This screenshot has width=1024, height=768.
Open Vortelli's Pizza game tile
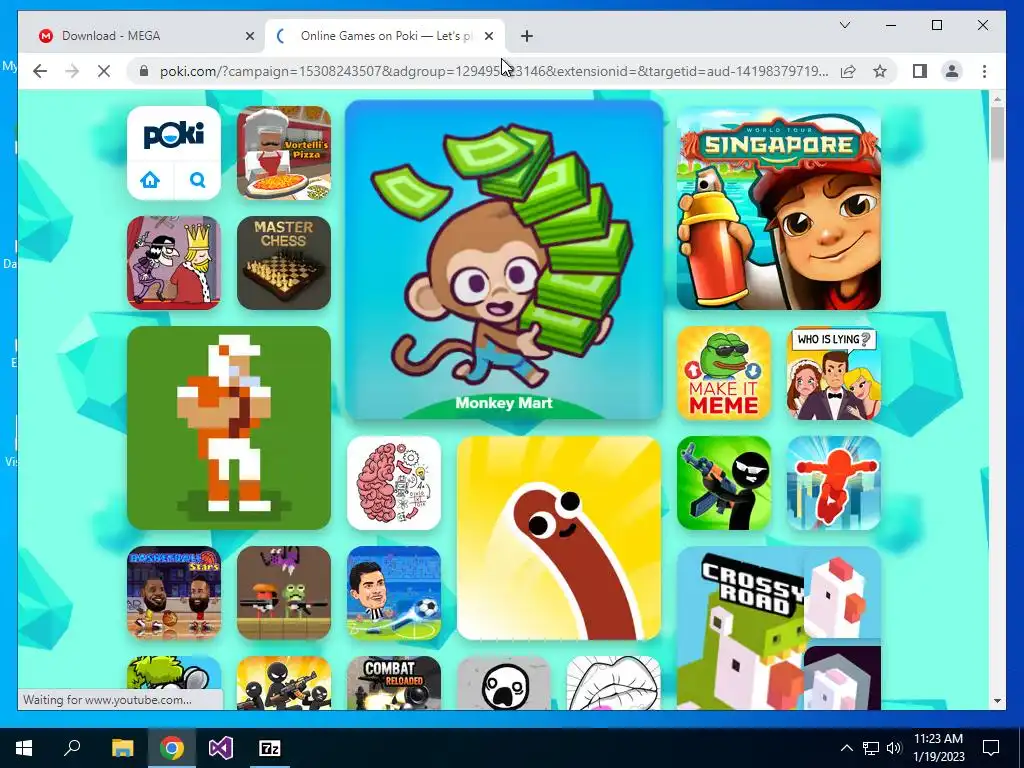pos(284,153)
